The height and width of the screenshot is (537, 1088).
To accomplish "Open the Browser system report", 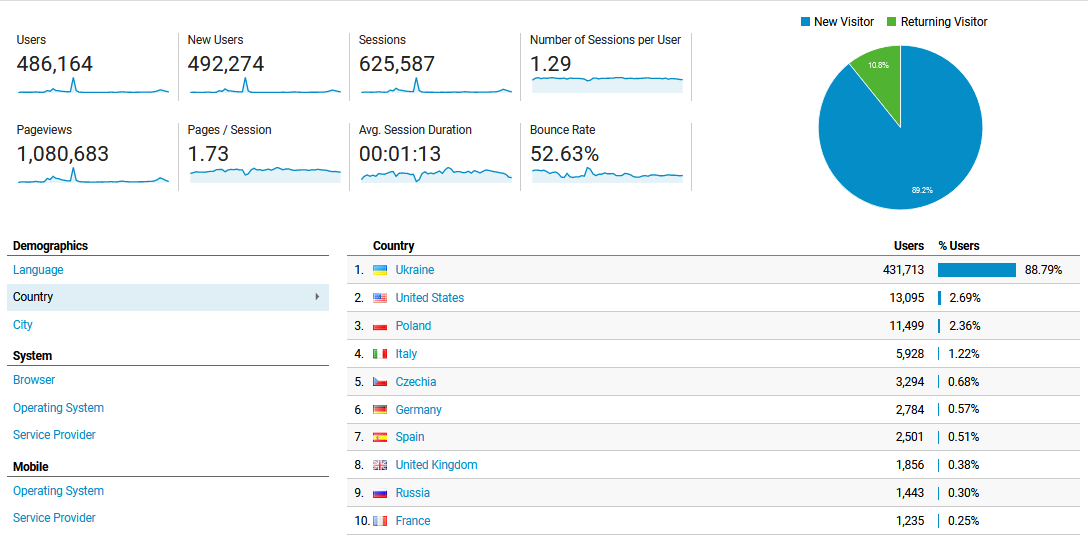I will (x=34, y=380).
